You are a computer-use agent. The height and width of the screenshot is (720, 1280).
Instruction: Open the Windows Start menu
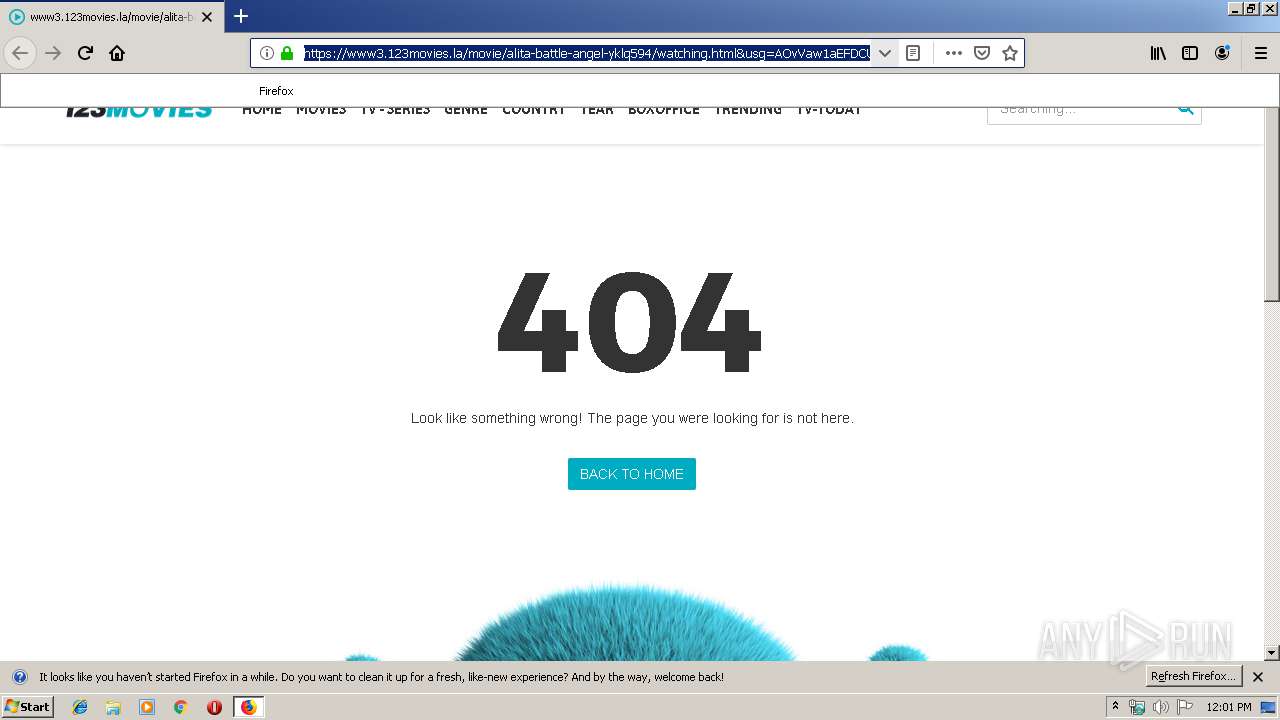[x=27, y=707]
